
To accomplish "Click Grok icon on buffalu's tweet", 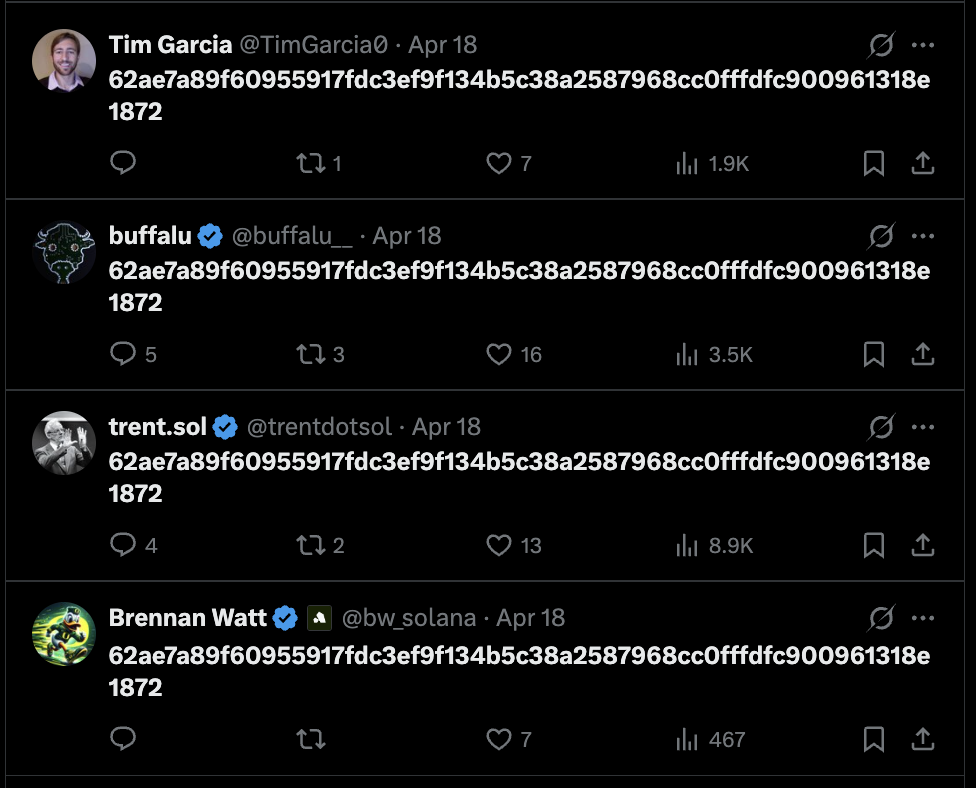I will (881, 236).
